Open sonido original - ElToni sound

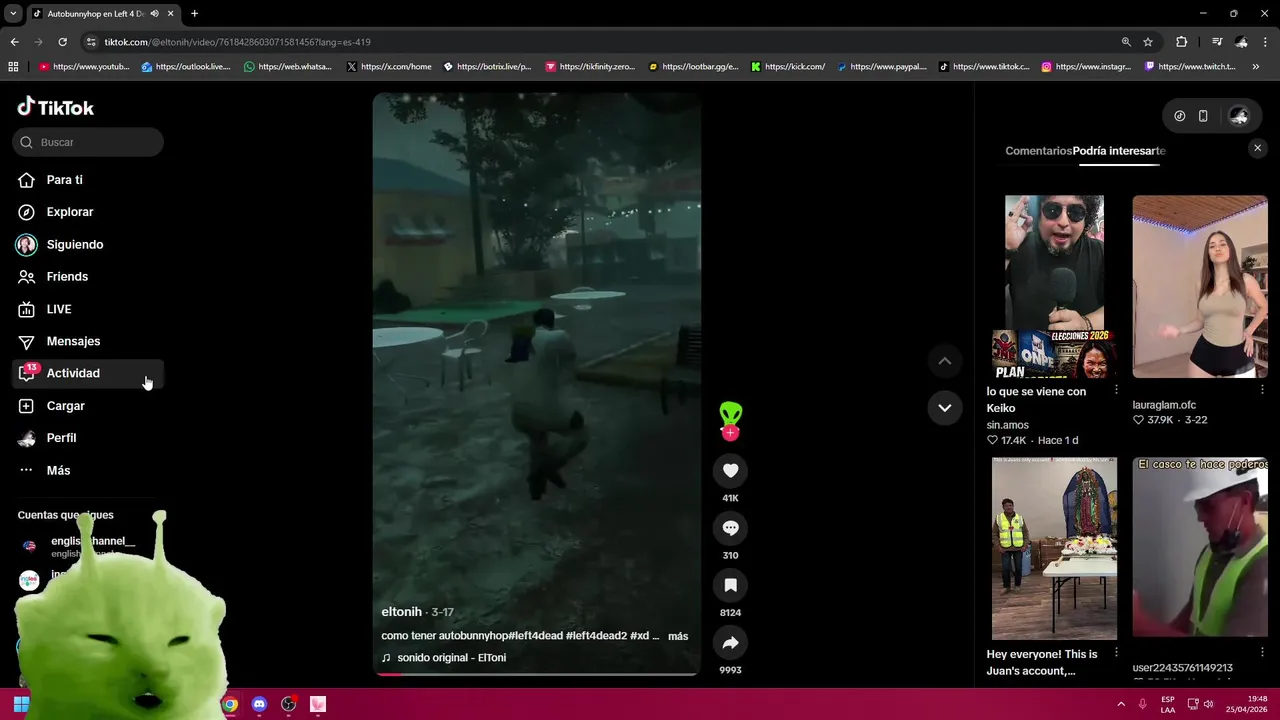point(451,658)
